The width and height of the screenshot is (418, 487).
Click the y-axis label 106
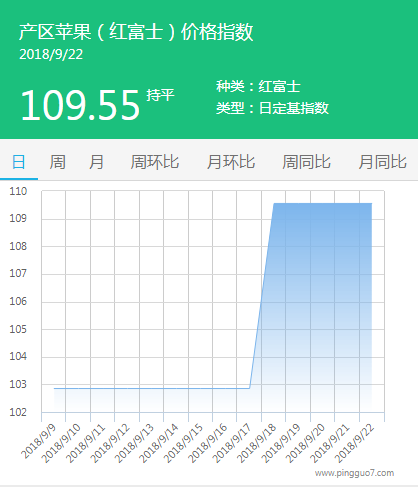pyautogui.click(x=18, y=301)
